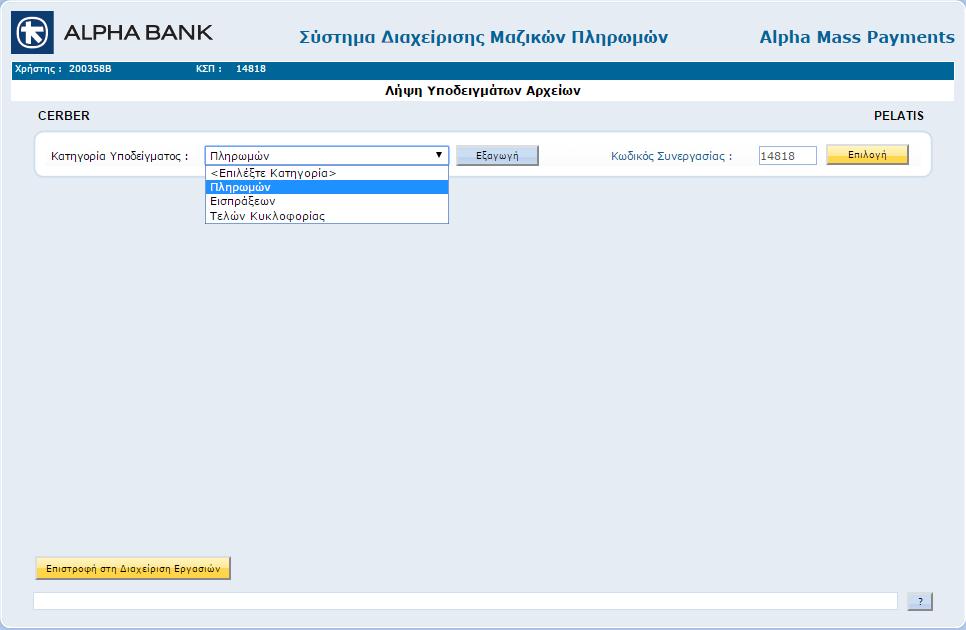Image resolution: width=966 pixels, height=630 pixels.
Task: Open the Κατηγορία Υποδείγματος dropdown arrow
Action: (439, 155)
